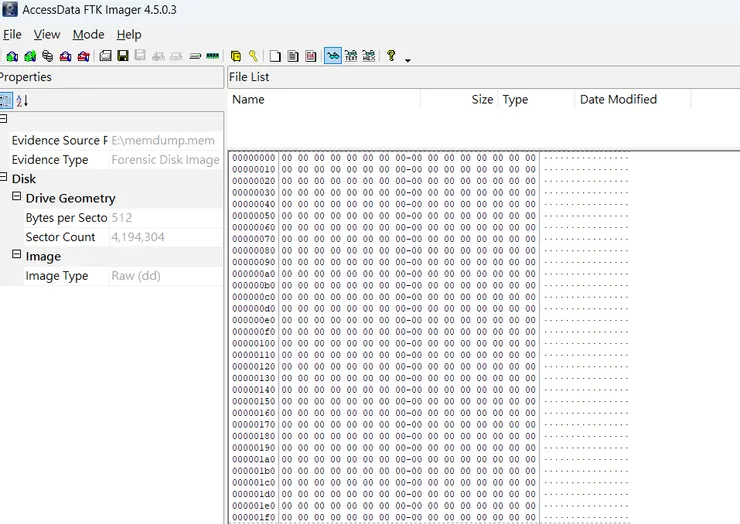Image resolution: width=740 pixels, height=524 pixels.
Task: Switch viewer to Hex mode button
Action: click(x=369, y=56)
